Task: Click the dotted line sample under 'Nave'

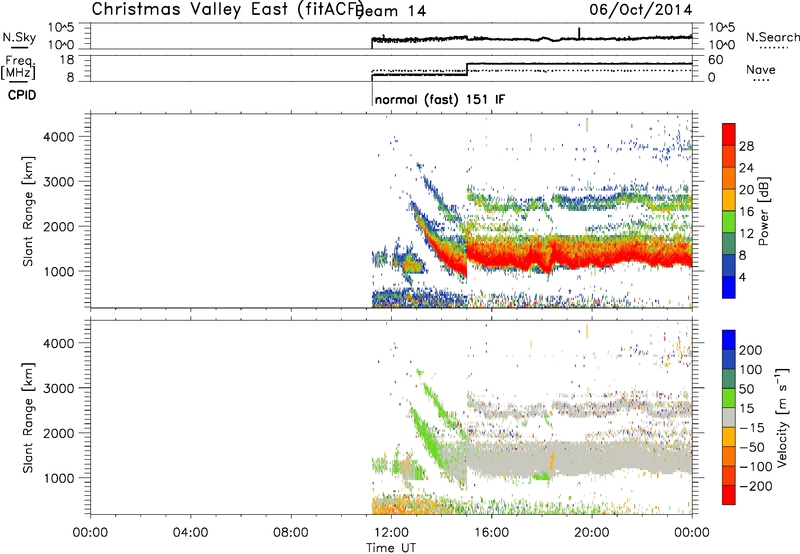Action: click(x=761, y=80)
